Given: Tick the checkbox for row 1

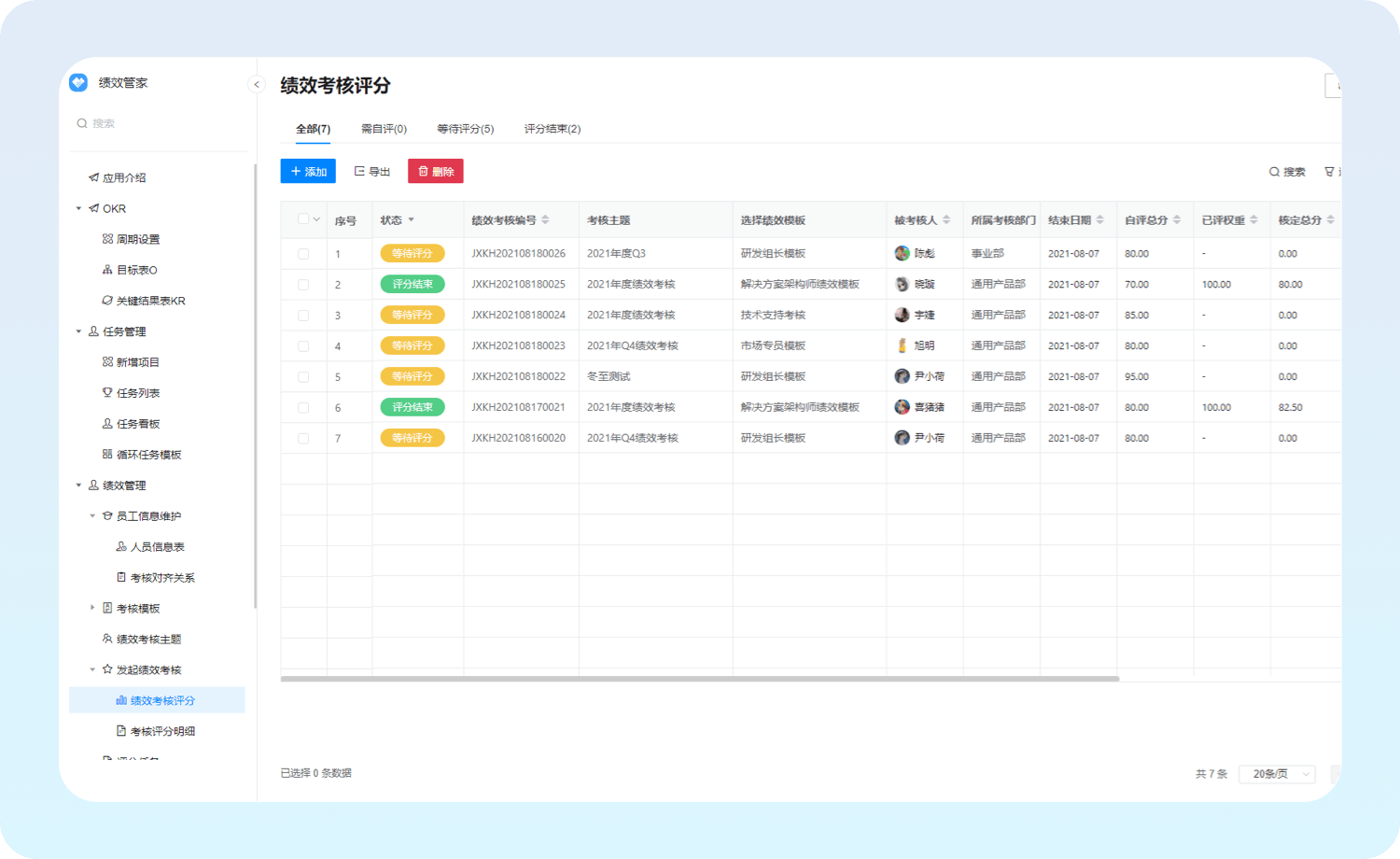Looking at the screenshot, I should click(303, 254).
